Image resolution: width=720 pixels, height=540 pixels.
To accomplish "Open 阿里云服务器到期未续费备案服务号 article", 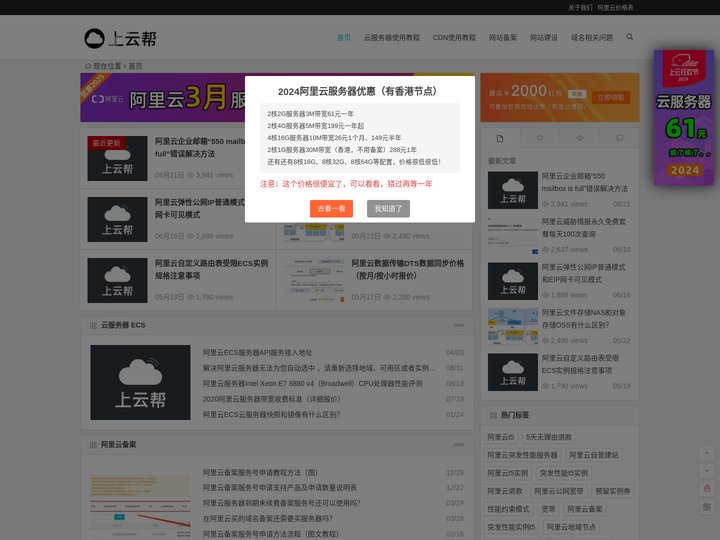I will coord(281,503).
